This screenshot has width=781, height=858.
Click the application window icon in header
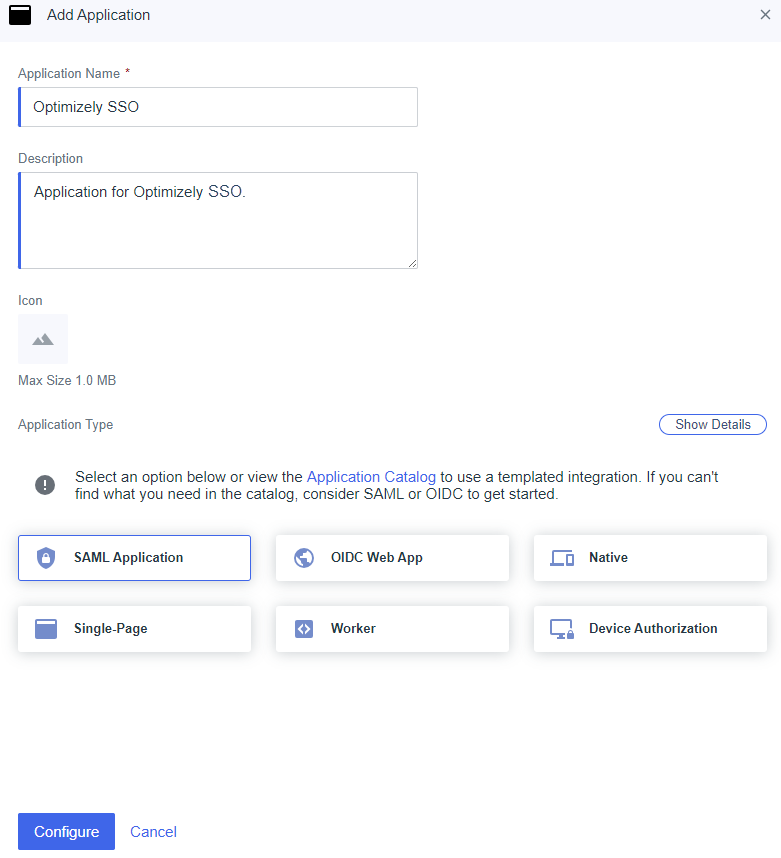click(20, 15)
